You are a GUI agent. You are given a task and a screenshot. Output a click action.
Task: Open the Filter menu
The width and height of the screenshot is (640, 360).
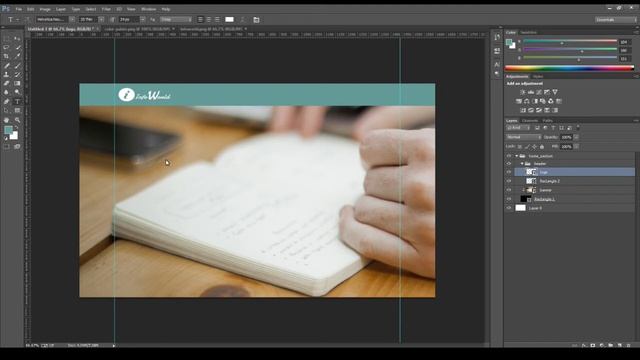(106, 9)
